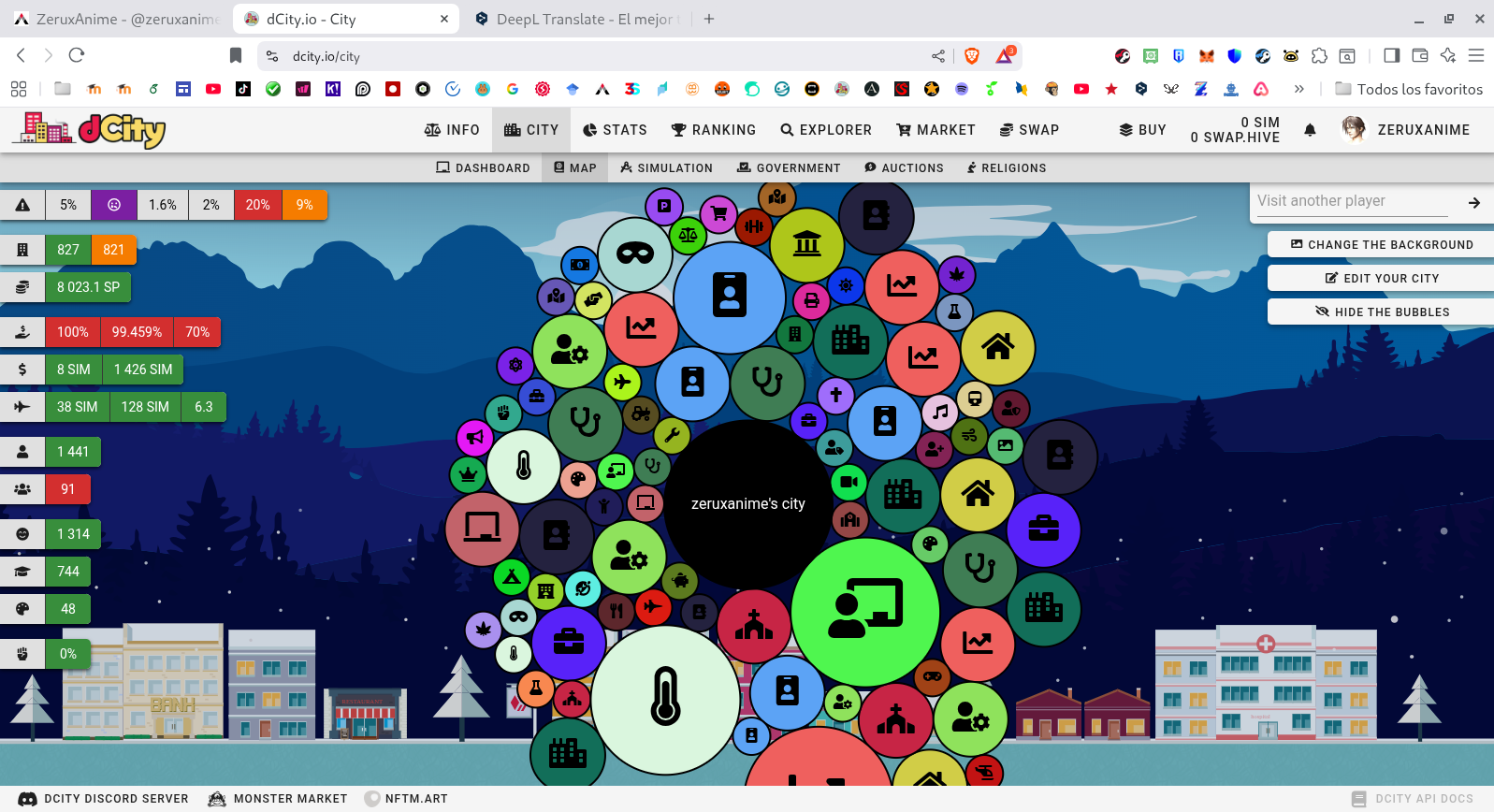Viewport: 1494px width, 812px height.
Task: Click the palette creativity stat icon
Action: [22, 609]
